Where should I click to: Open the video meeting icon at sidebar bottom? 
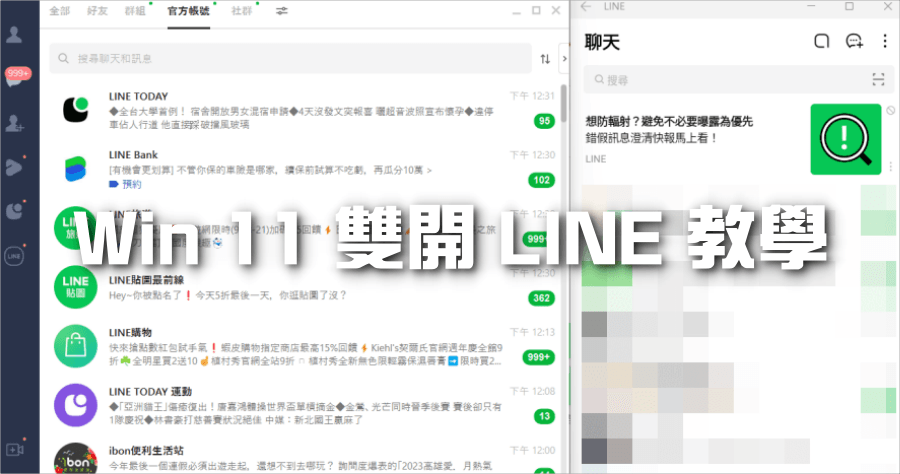coord(14,449)
